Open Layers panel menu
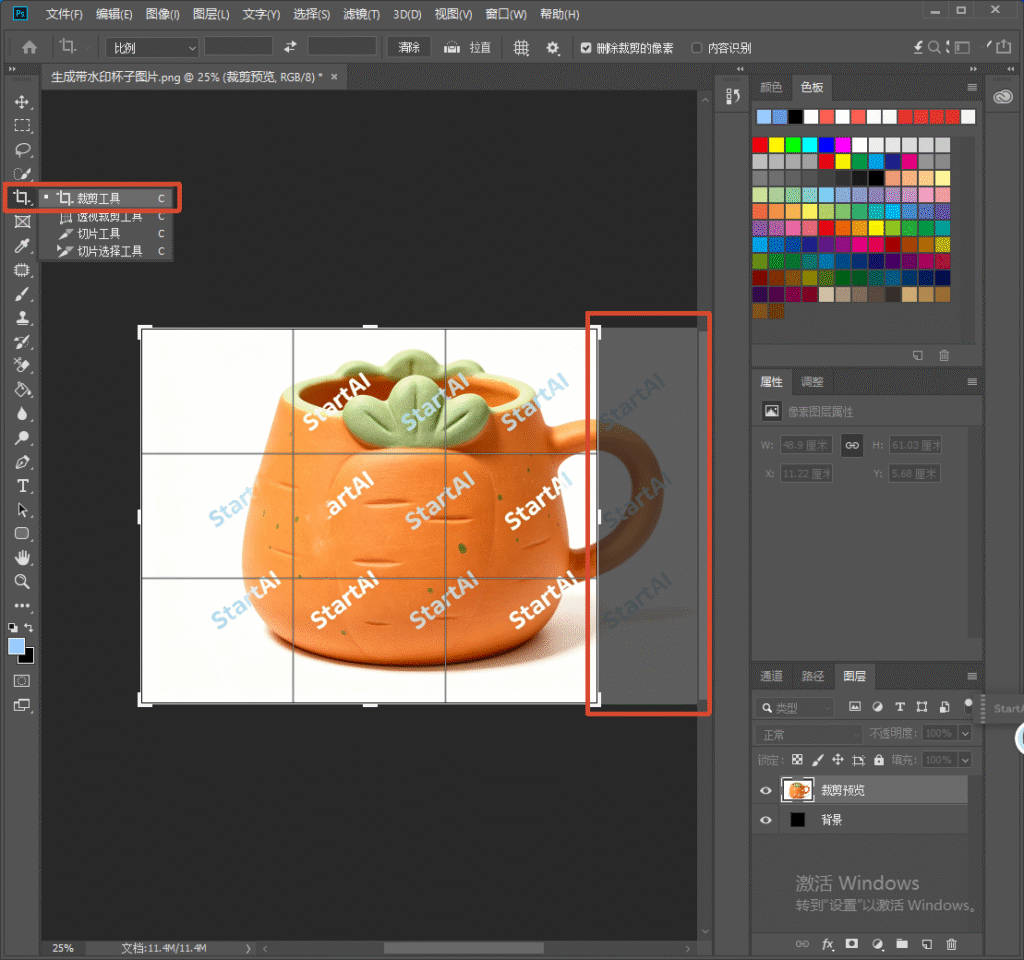1024x960 pixels. 972,676
